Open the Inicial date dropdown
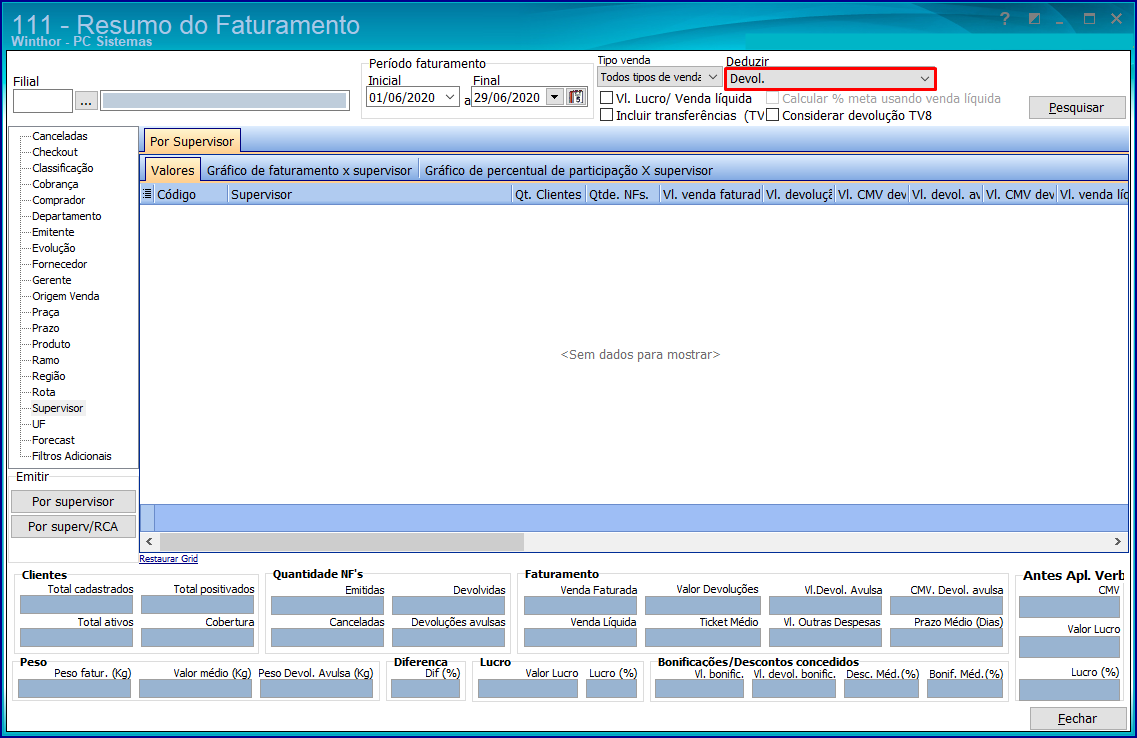This screenshot has width=1137, height=738. click(x=450, y=97)
